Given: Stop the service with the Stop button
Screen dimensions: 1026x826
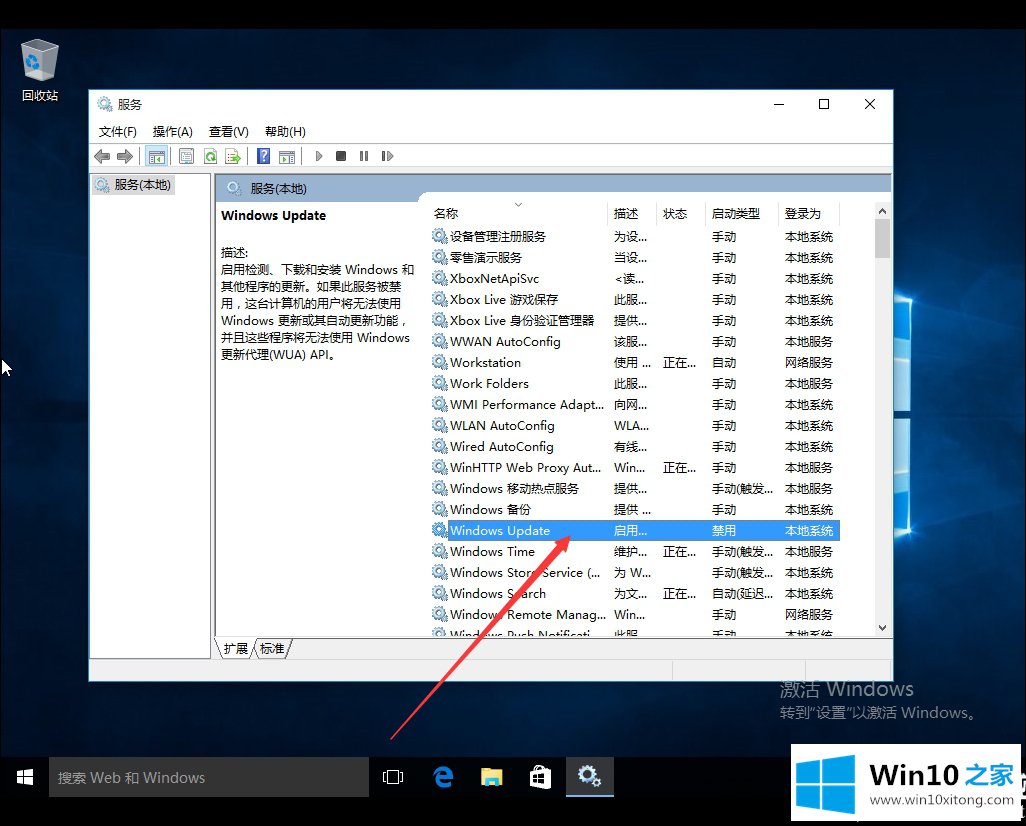Looking at the screenshot, I should tap(341, 156).
